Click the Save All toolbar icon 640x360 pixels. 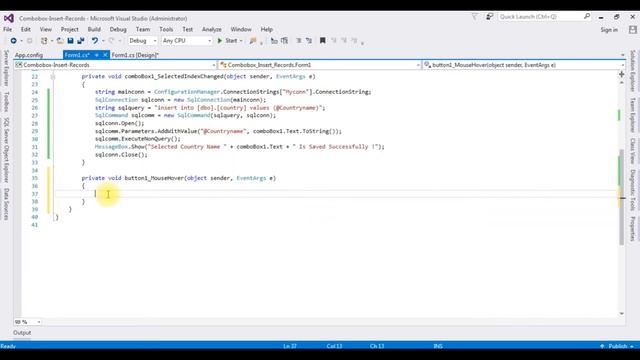(x=81, y=40)
